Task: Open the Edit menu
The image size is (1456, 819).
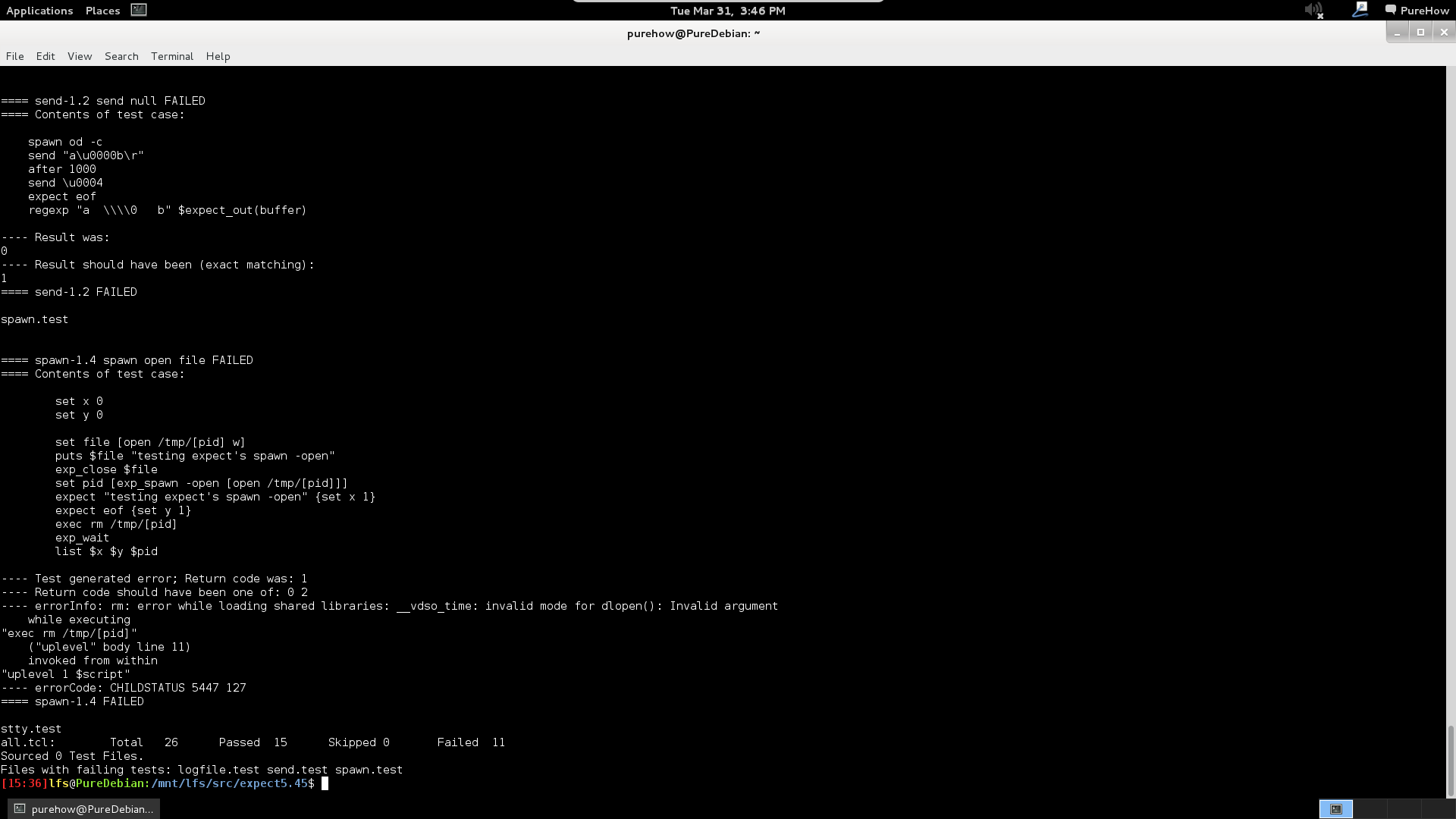Action: pyautogui.click(x=45, y=56)
